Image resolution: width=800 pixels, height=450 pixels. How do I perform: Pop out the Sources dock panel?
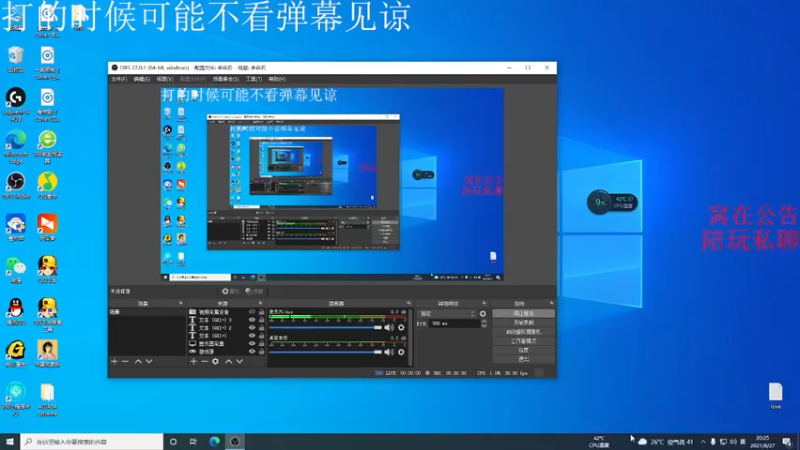coord(260,304)
